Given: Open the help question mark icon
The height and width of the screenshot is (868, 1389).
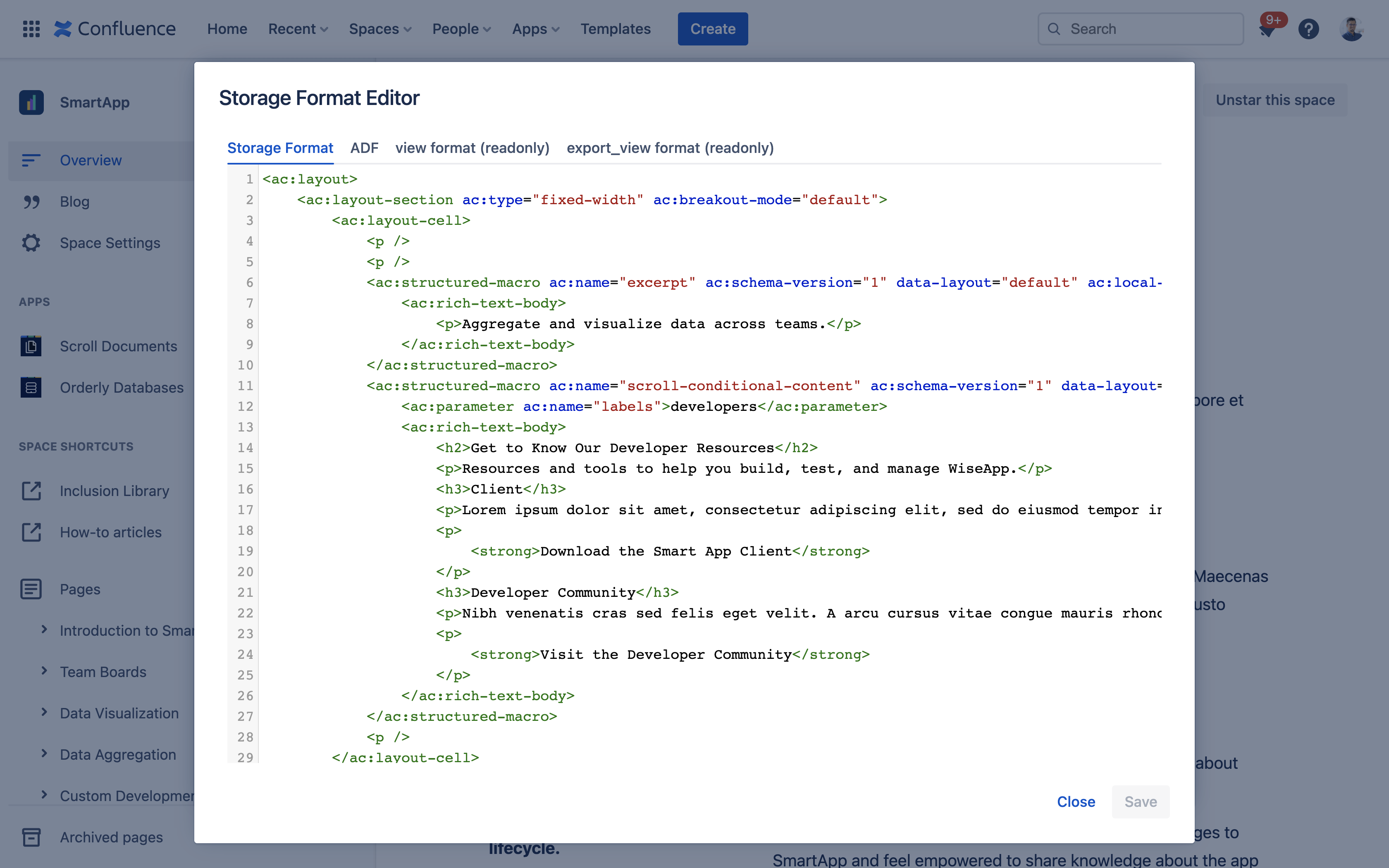Looking at the screenshot, I should coord(1308,29).
